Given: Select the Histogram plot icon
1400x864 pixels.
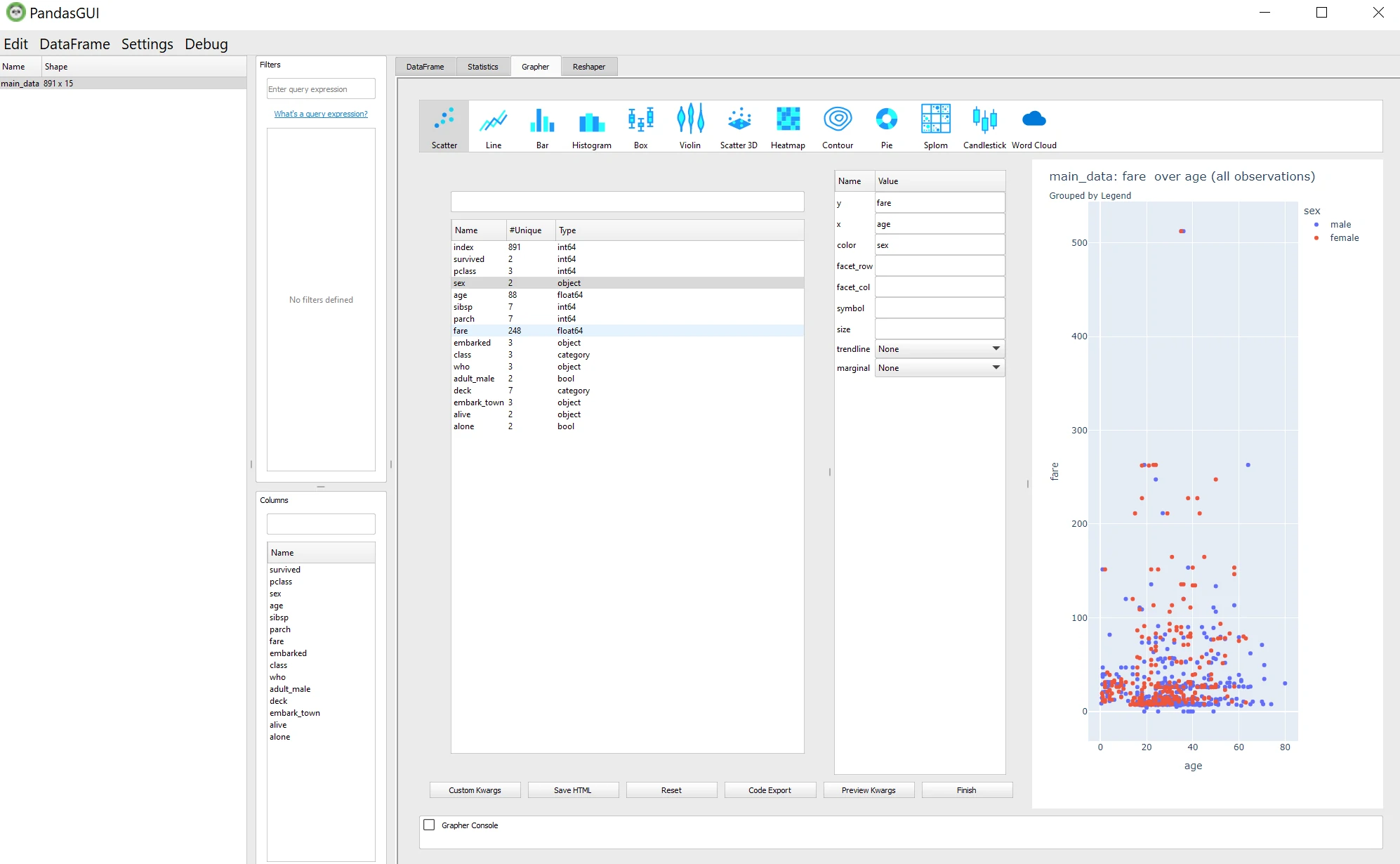Looking at the screenshot, I should (x=591, y=126).
